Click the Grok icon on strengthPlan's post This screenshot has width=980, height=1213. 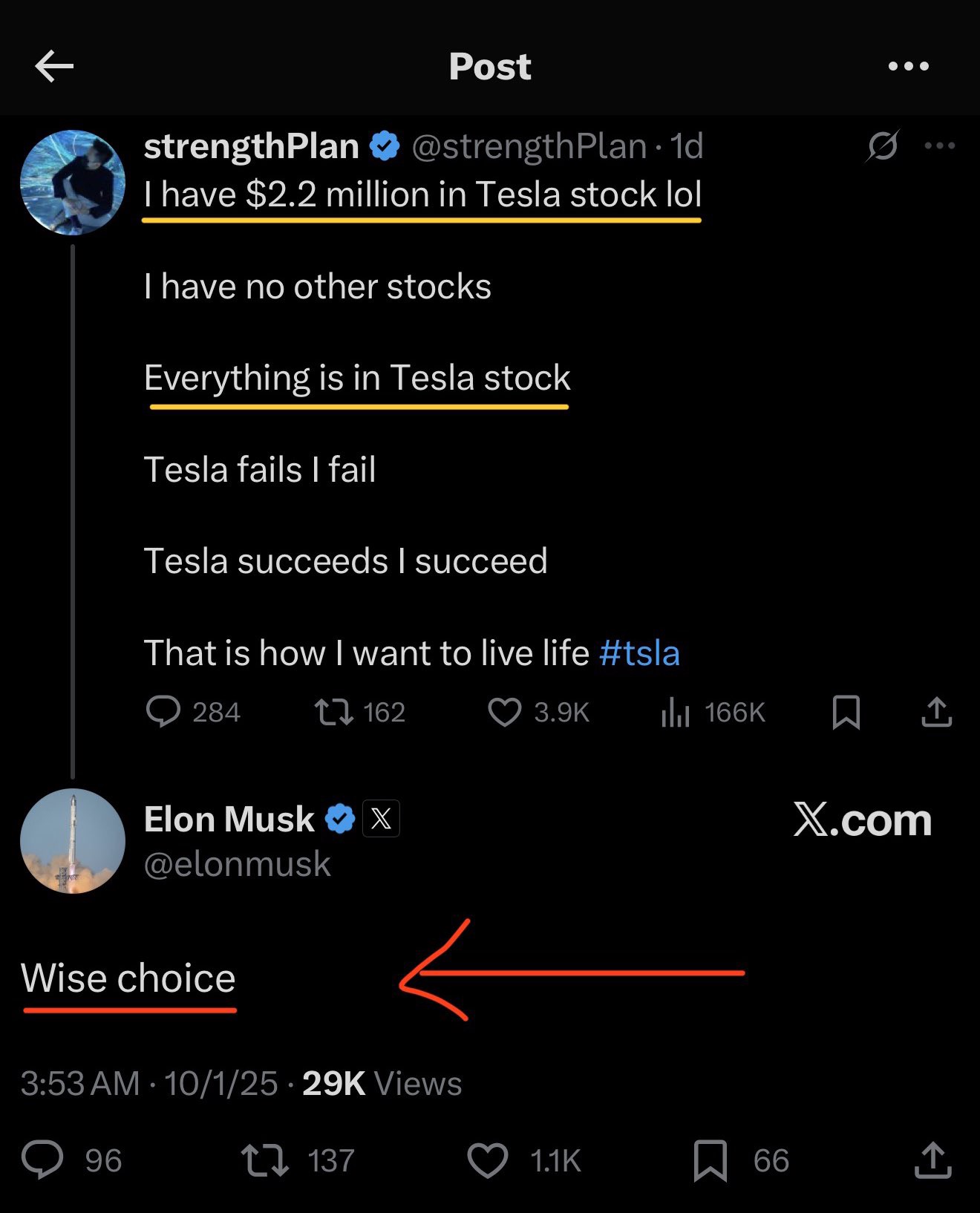[x=883, y=146]
